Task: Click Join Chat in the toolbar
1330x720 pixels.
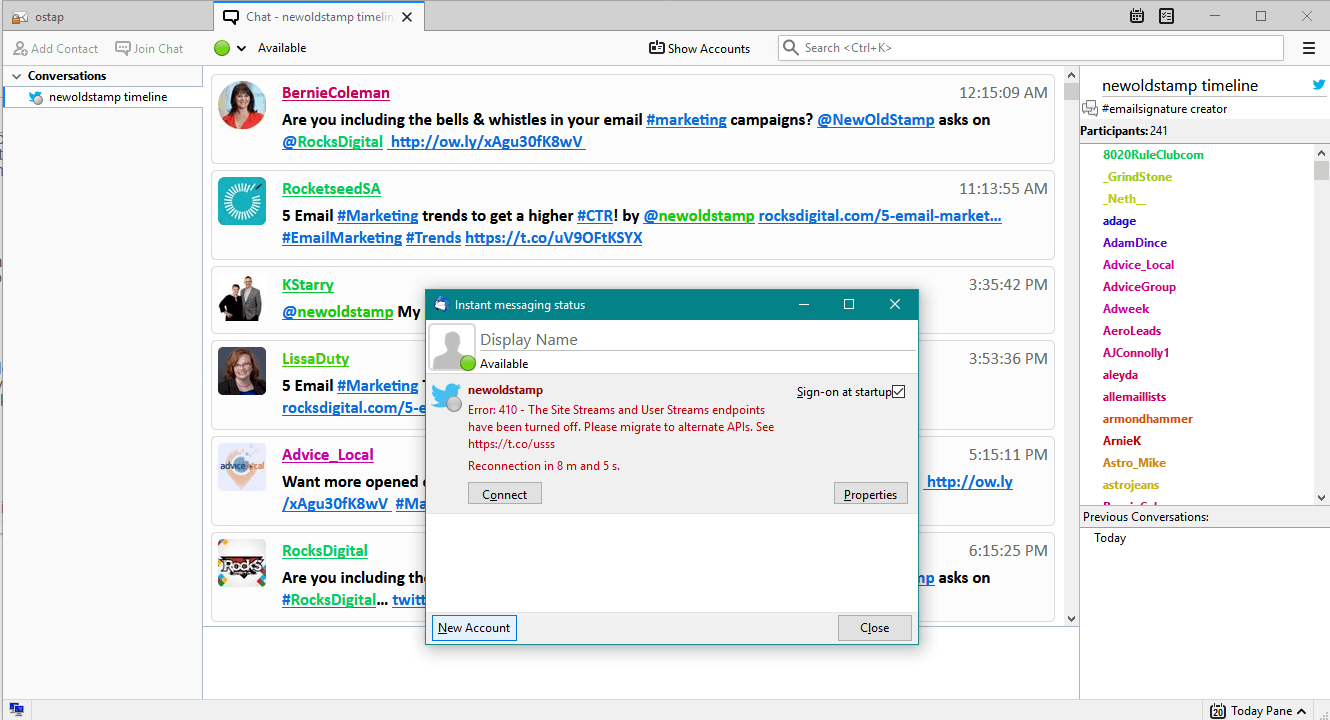Action: coord(150,48)
